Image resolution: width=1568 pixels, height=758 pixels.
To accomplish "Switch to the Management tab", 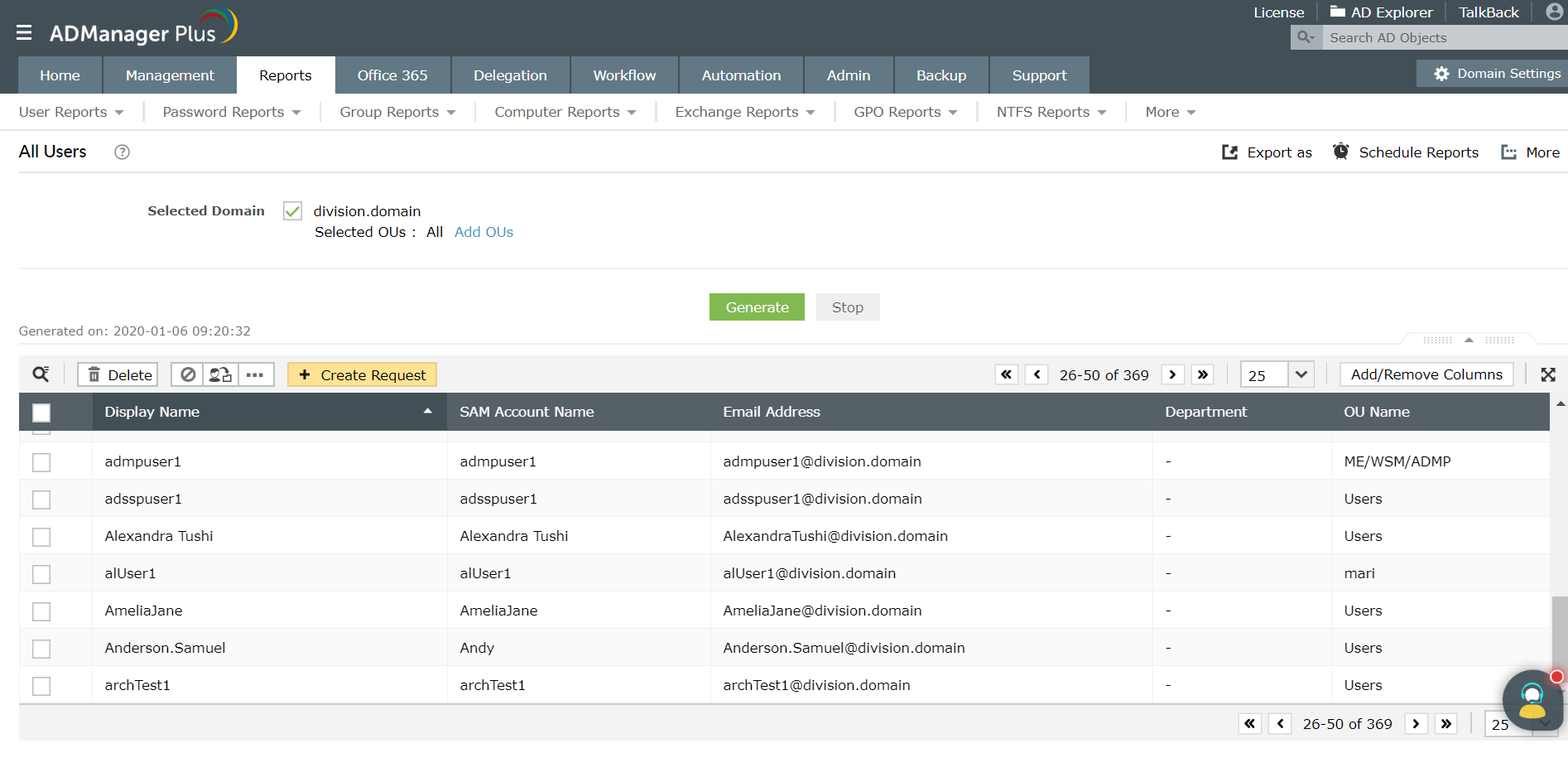I will pos(170,75).
